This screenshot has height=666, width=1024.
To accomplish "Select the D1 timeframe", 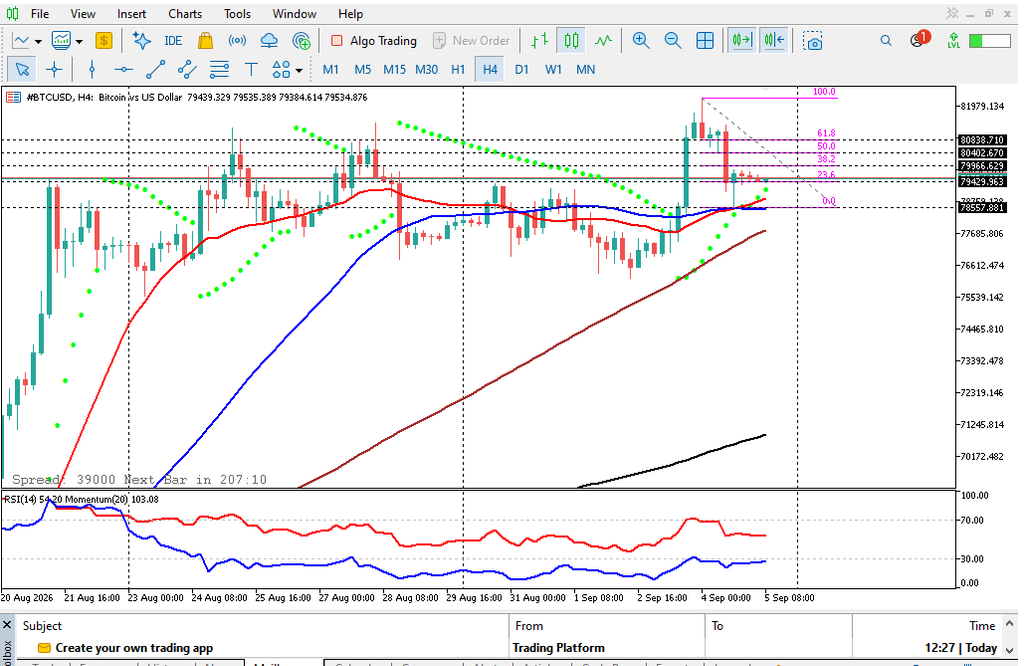I will tap(521, 69).
